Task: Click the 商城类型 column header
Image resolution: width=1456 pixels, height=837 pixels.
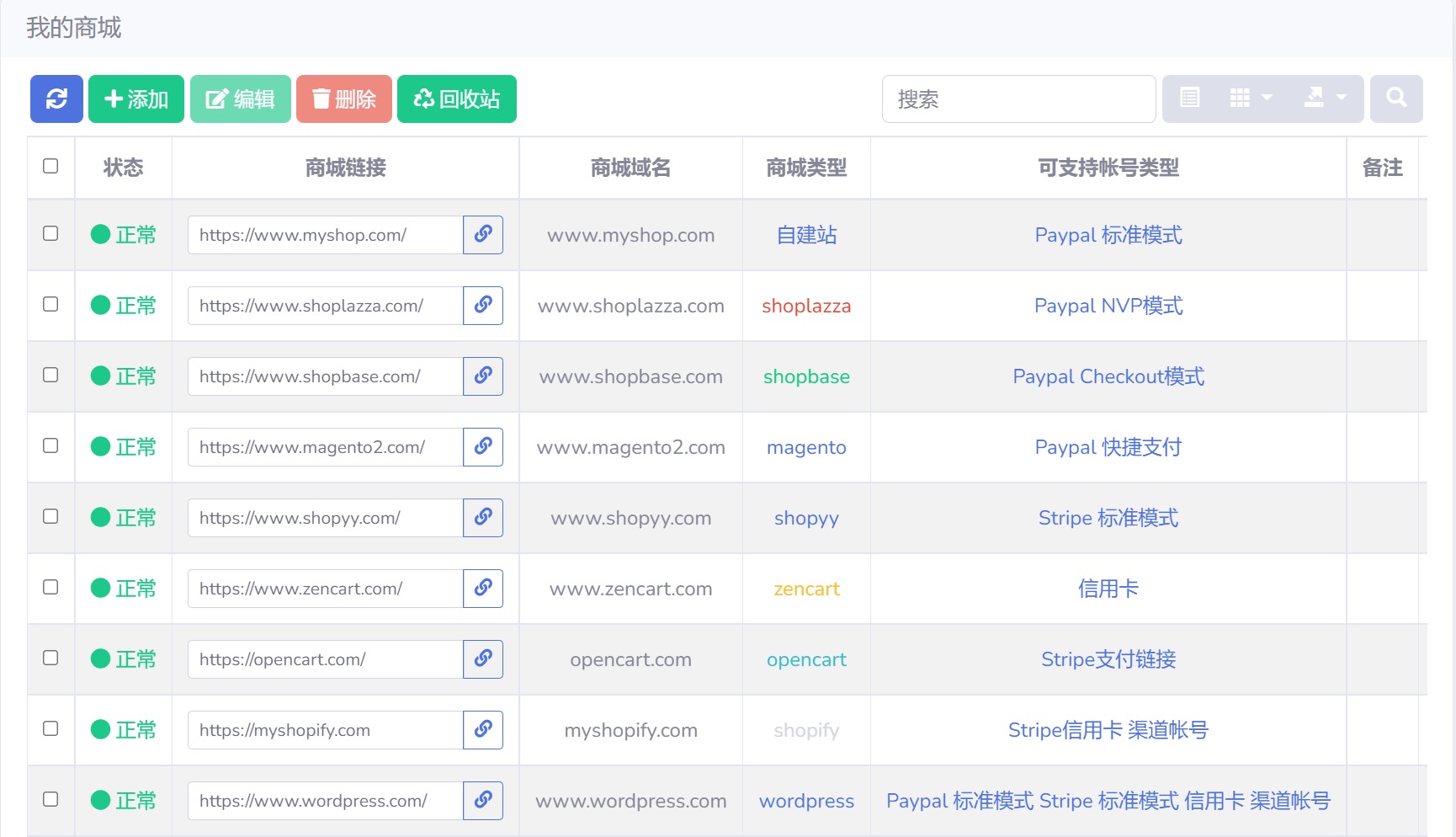Action: (806, 168)
